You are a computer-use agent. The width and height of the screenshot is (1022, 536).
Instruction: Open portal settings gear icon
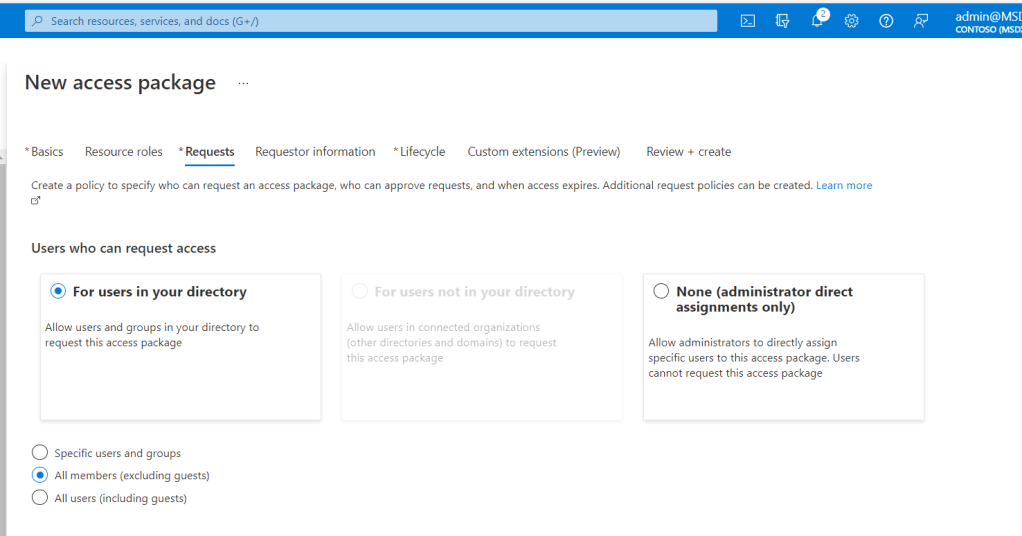tap(851, 21)
